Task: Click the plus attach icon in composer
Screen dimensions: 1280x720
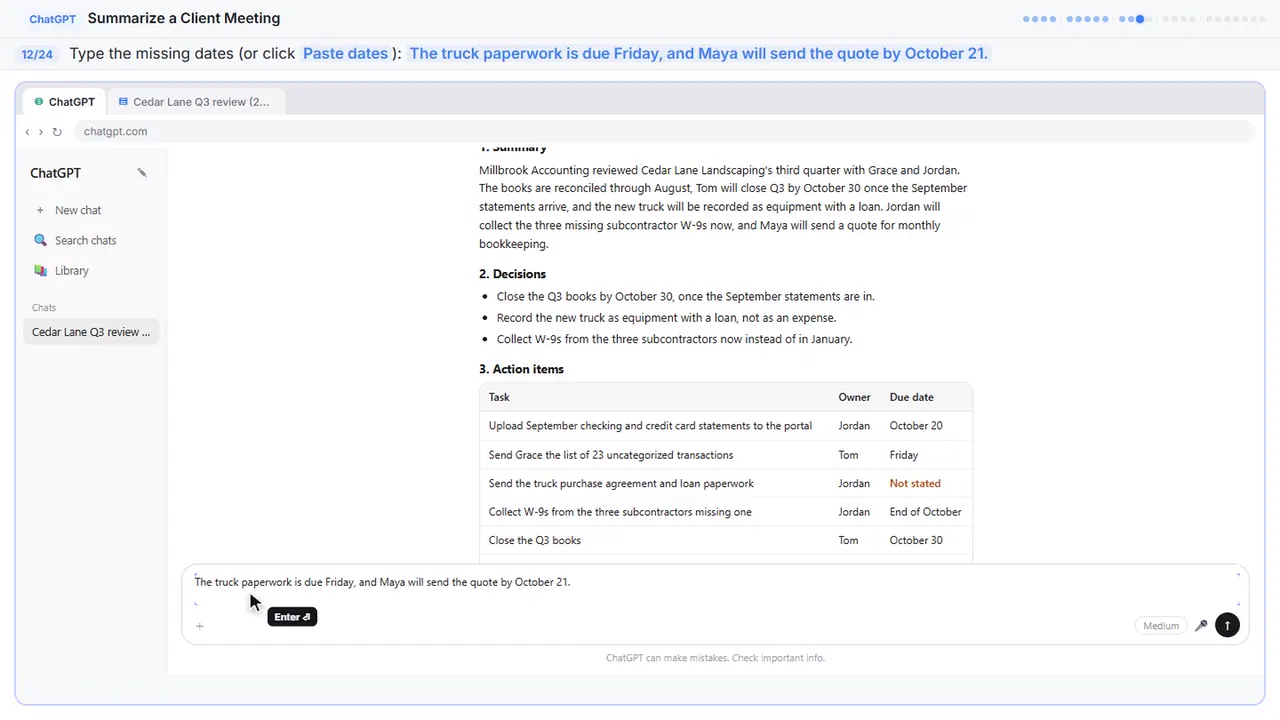Action: pos(200,626)
